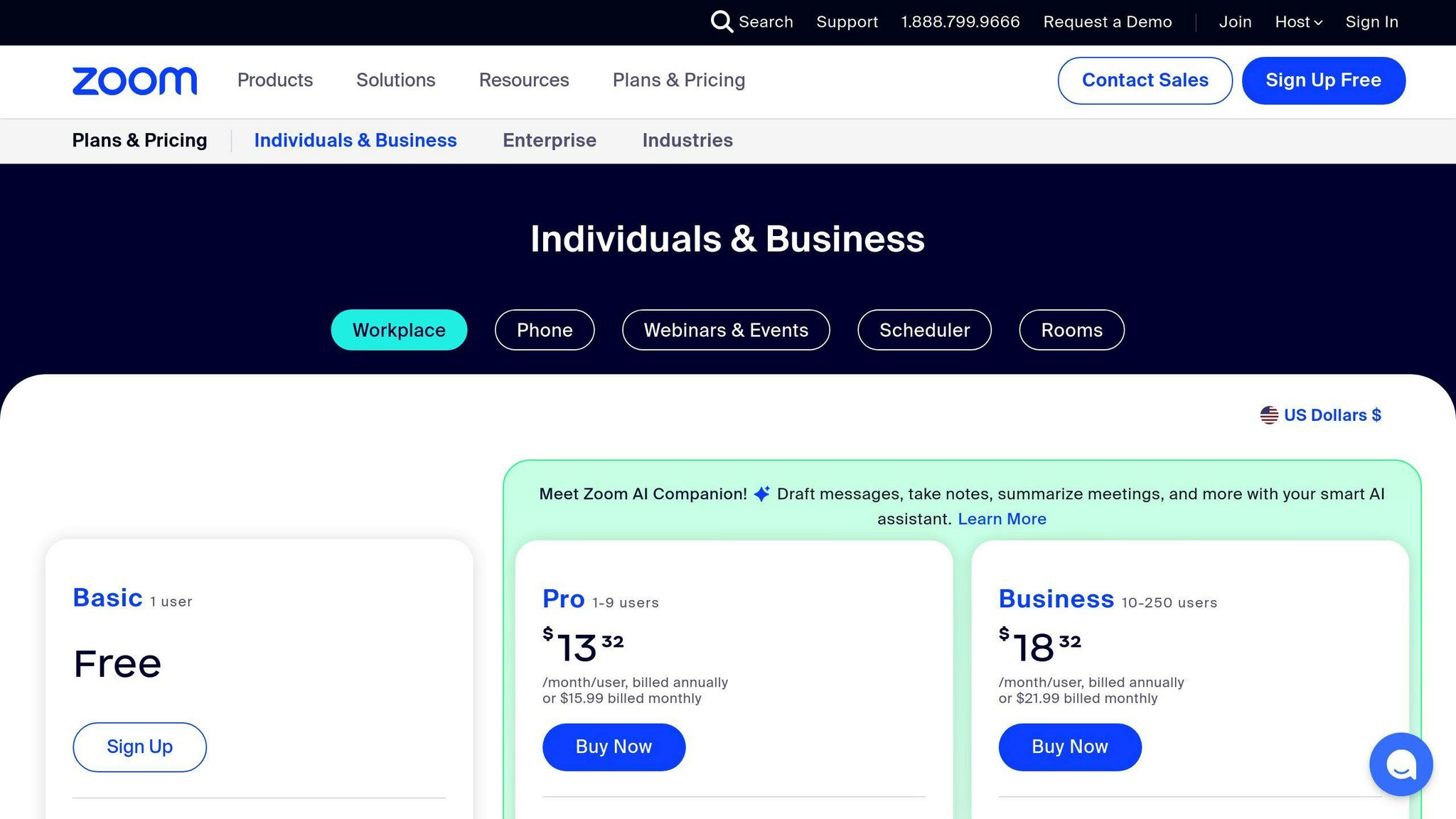Open the chat bubble widget
This screenshot has width=1456, height=819.
point(1401,765)
